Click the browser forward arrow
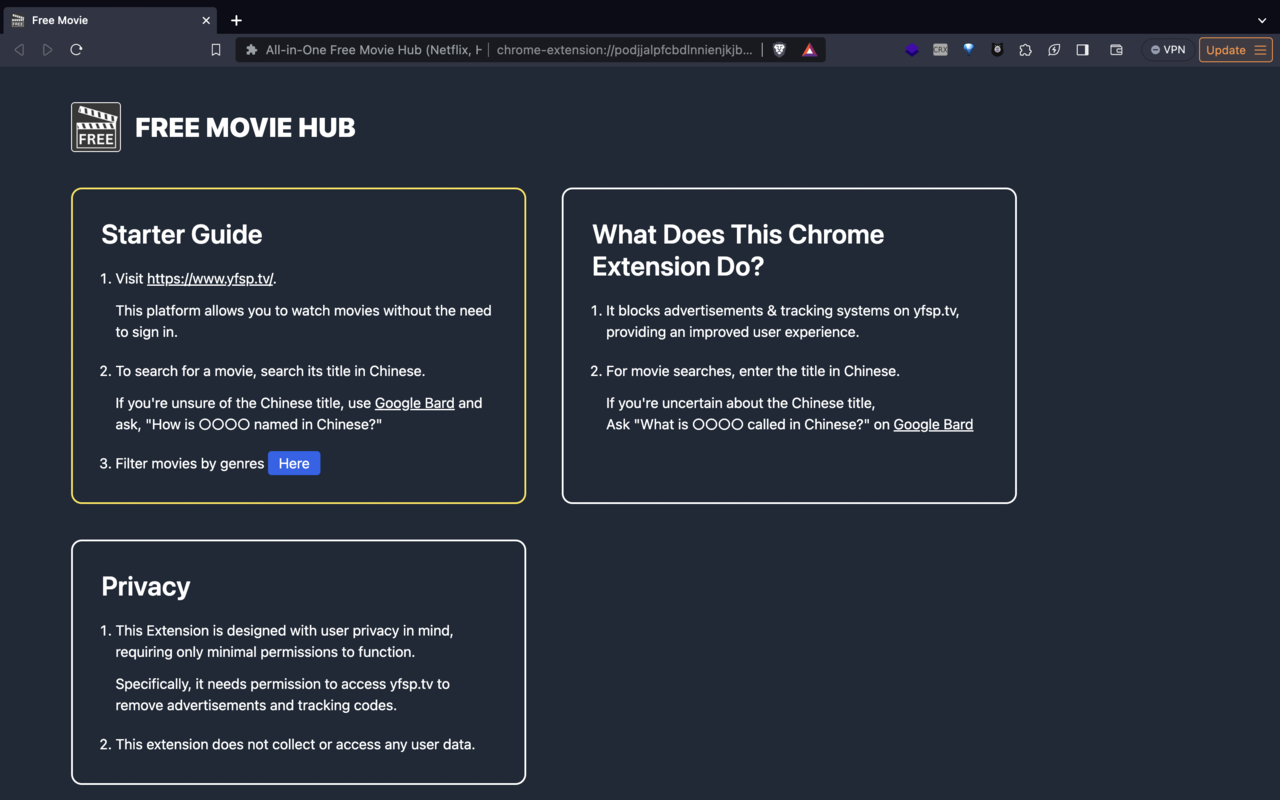The height and width of the screenshot is (800, 1280). click(47, 49)
